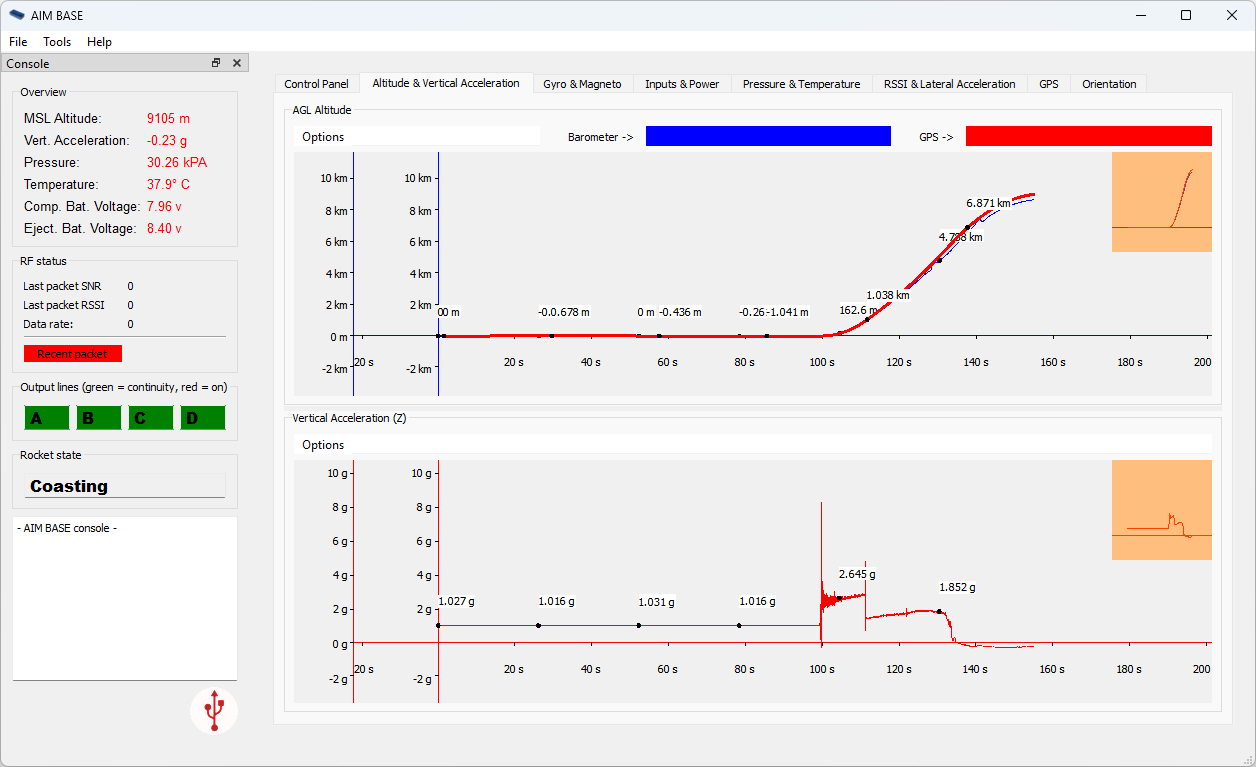Show the RSSI & Lateral Acceleration tab
The width and height of the screenshot is (1256, 767).
(x=949, y=84)
